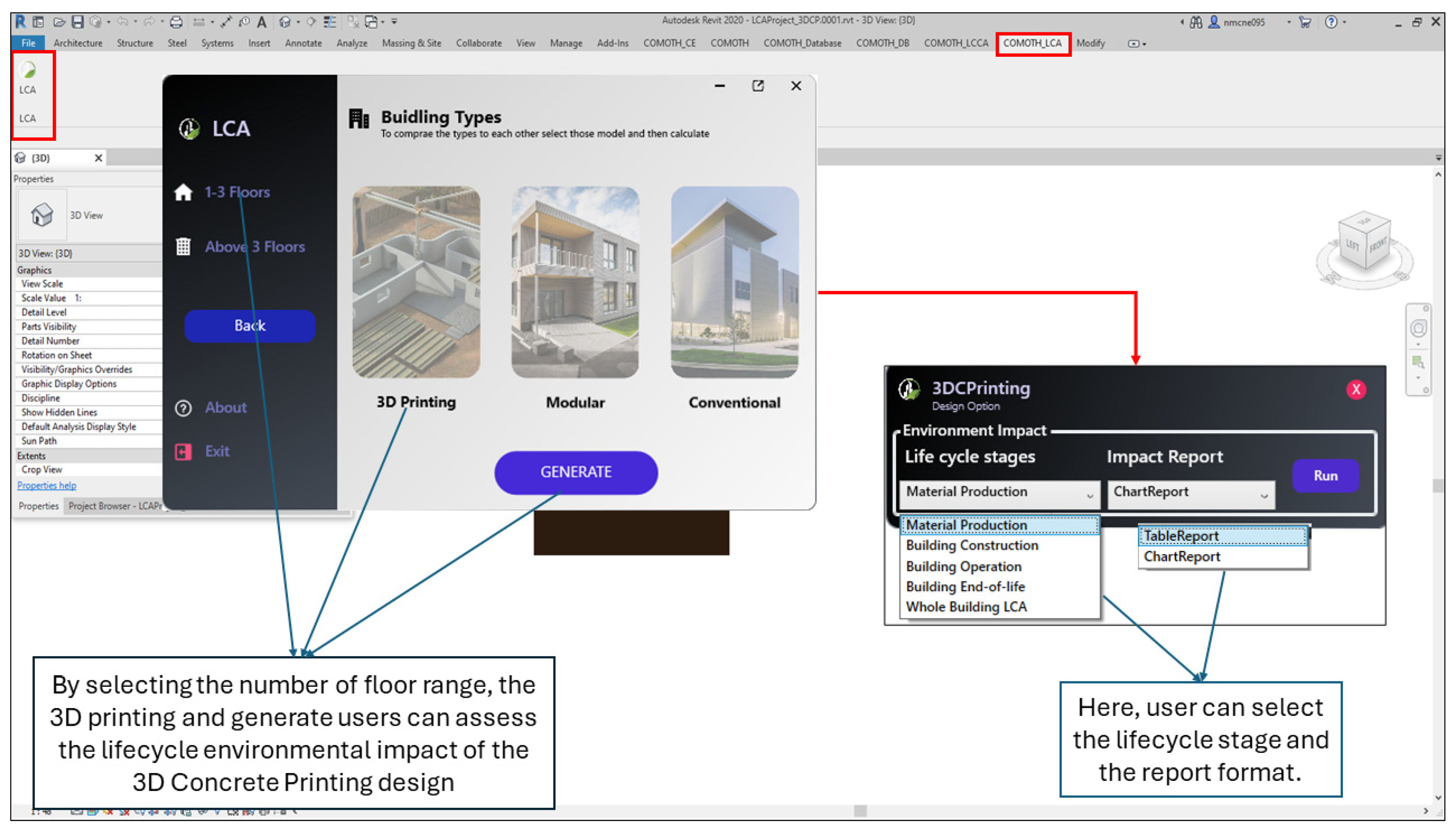Select Whole Building LCA from the list
Screen dimensions: 1456x832
click(x=966, y=607)
